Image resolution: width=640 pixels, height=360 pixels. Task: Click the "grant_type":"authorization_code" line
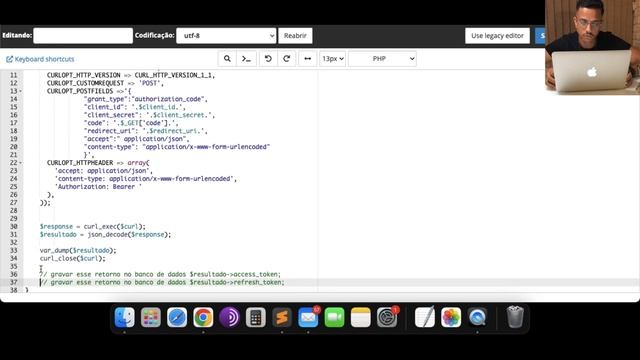click(x=146, y=99)
